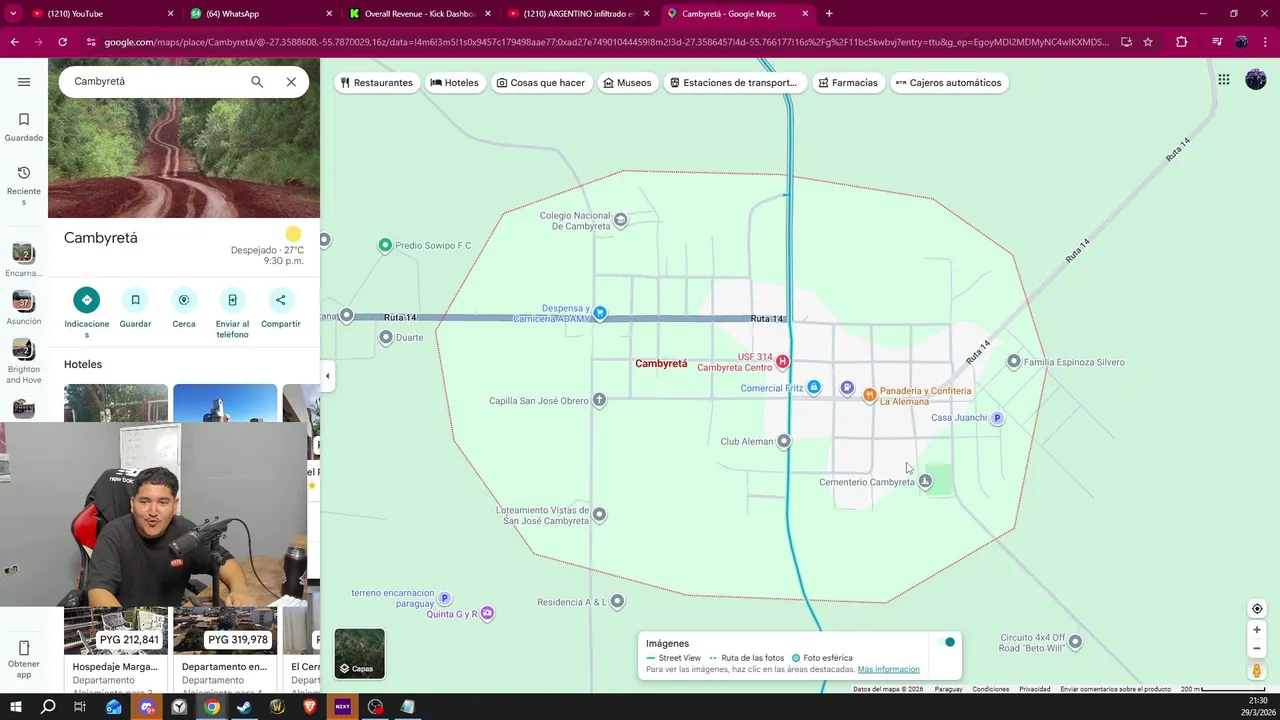Clear the Cambyretá search box

[291, 82]
